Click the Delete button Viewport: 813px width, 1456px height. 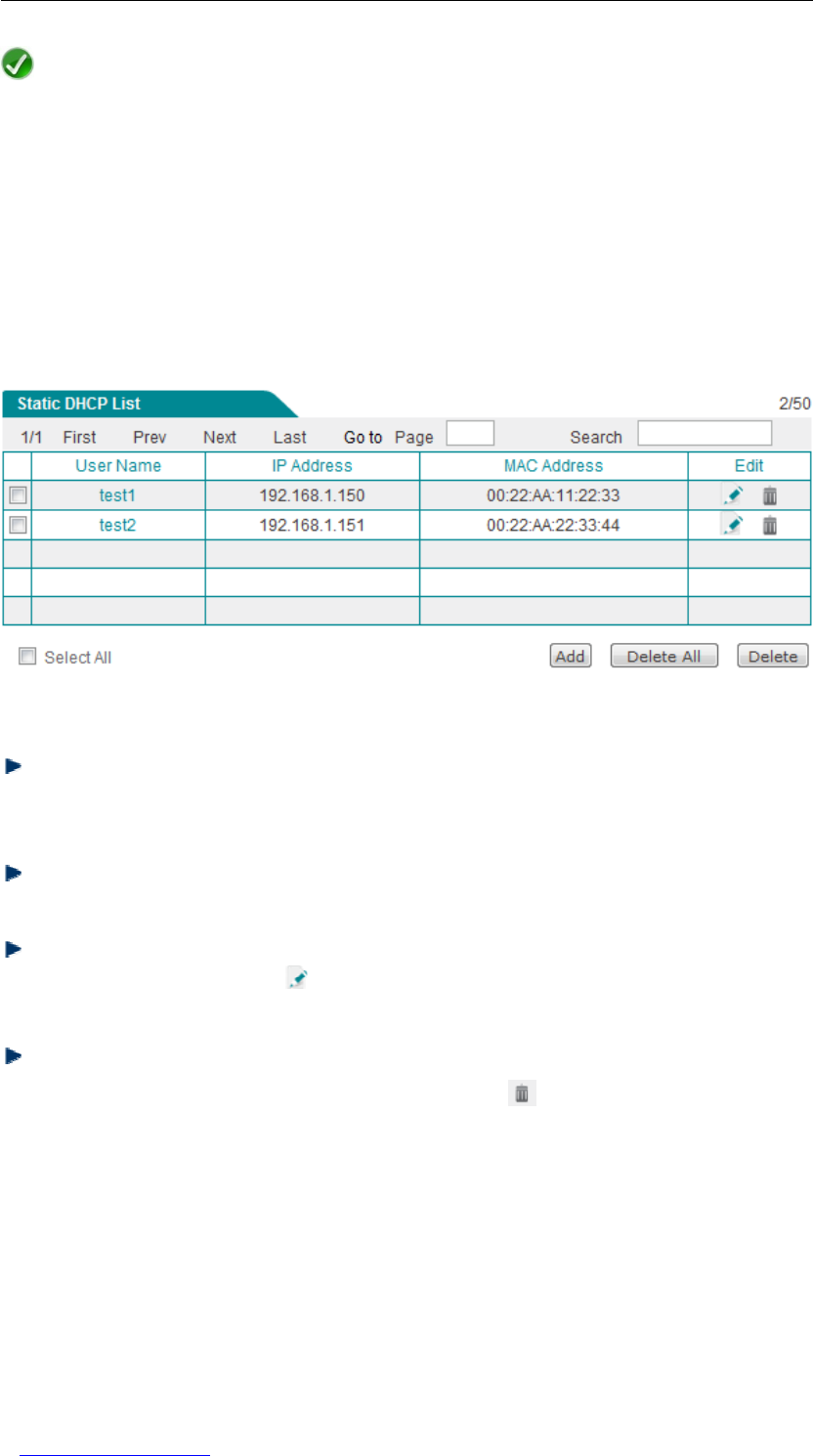click(x=773, y=657)
